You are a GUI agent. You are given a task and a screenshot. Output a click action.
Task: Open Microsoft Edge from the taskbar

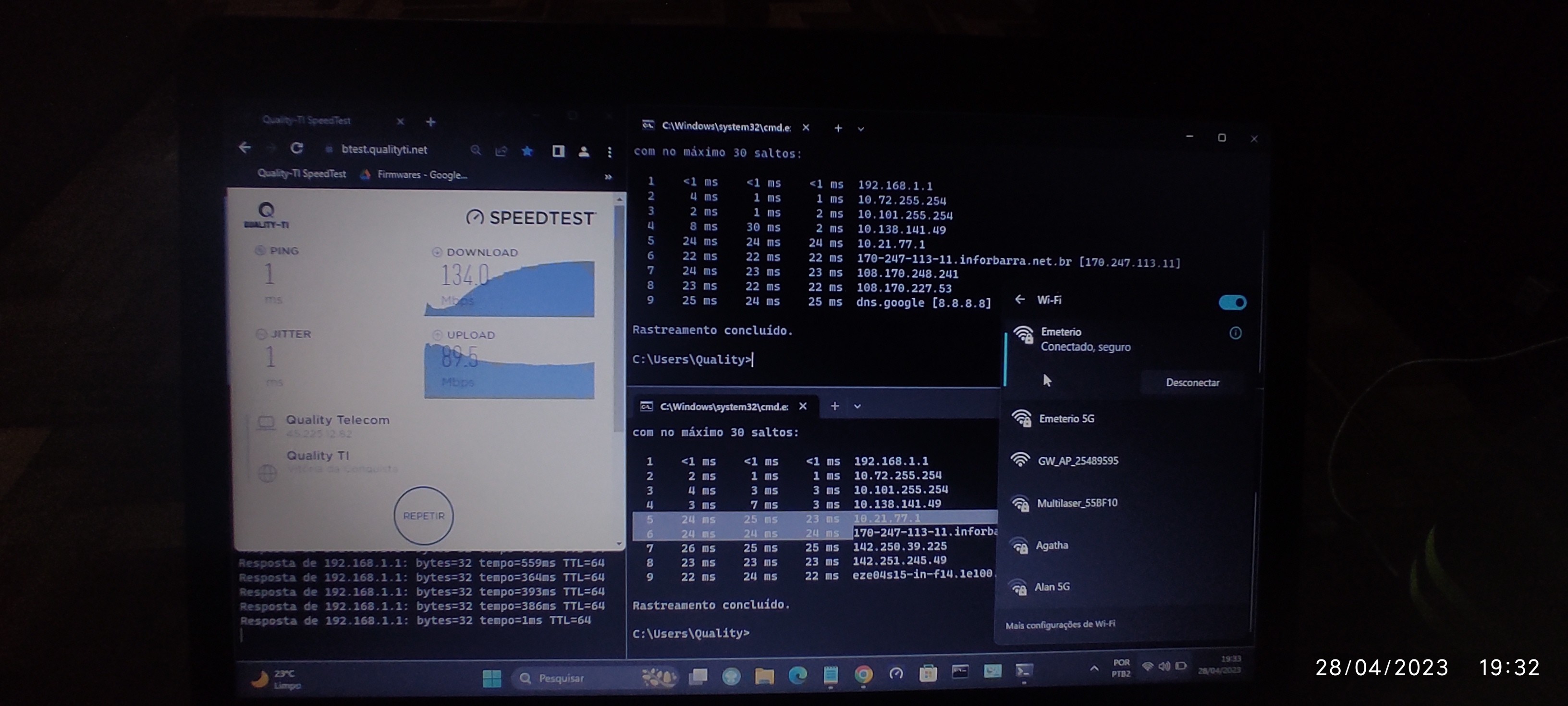[797, 674]
